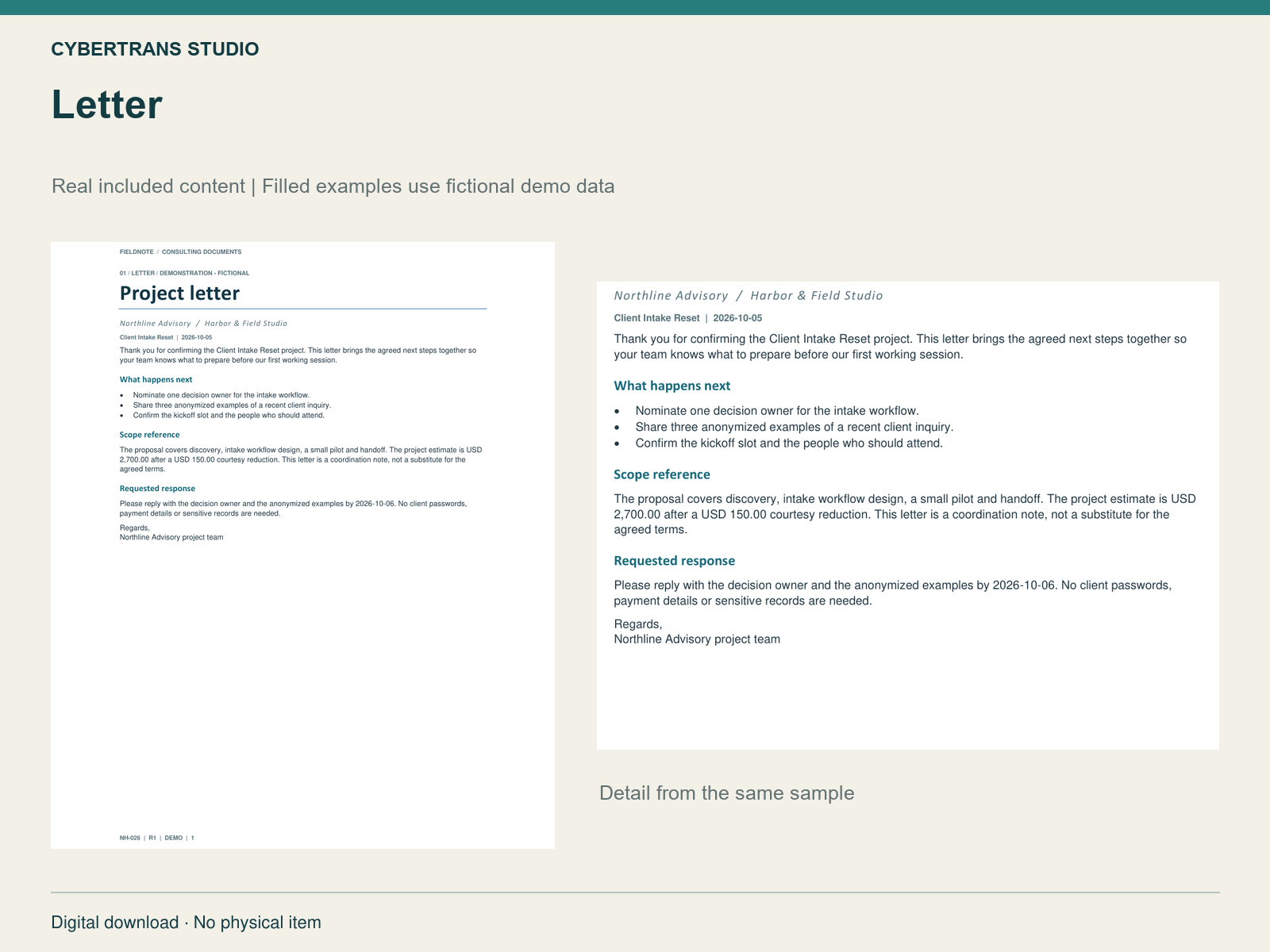
Task: Click 'Requested response' heading in left page
Action: coord(157,489)
